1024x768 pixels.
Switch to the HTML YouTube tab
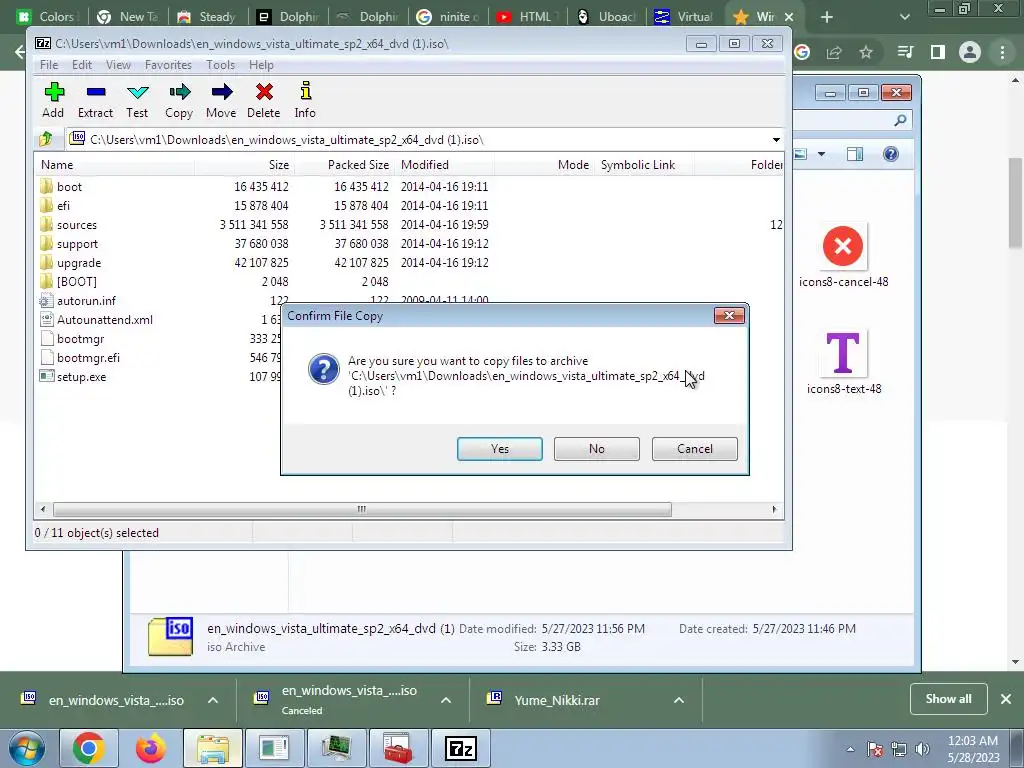pos(526,17)
